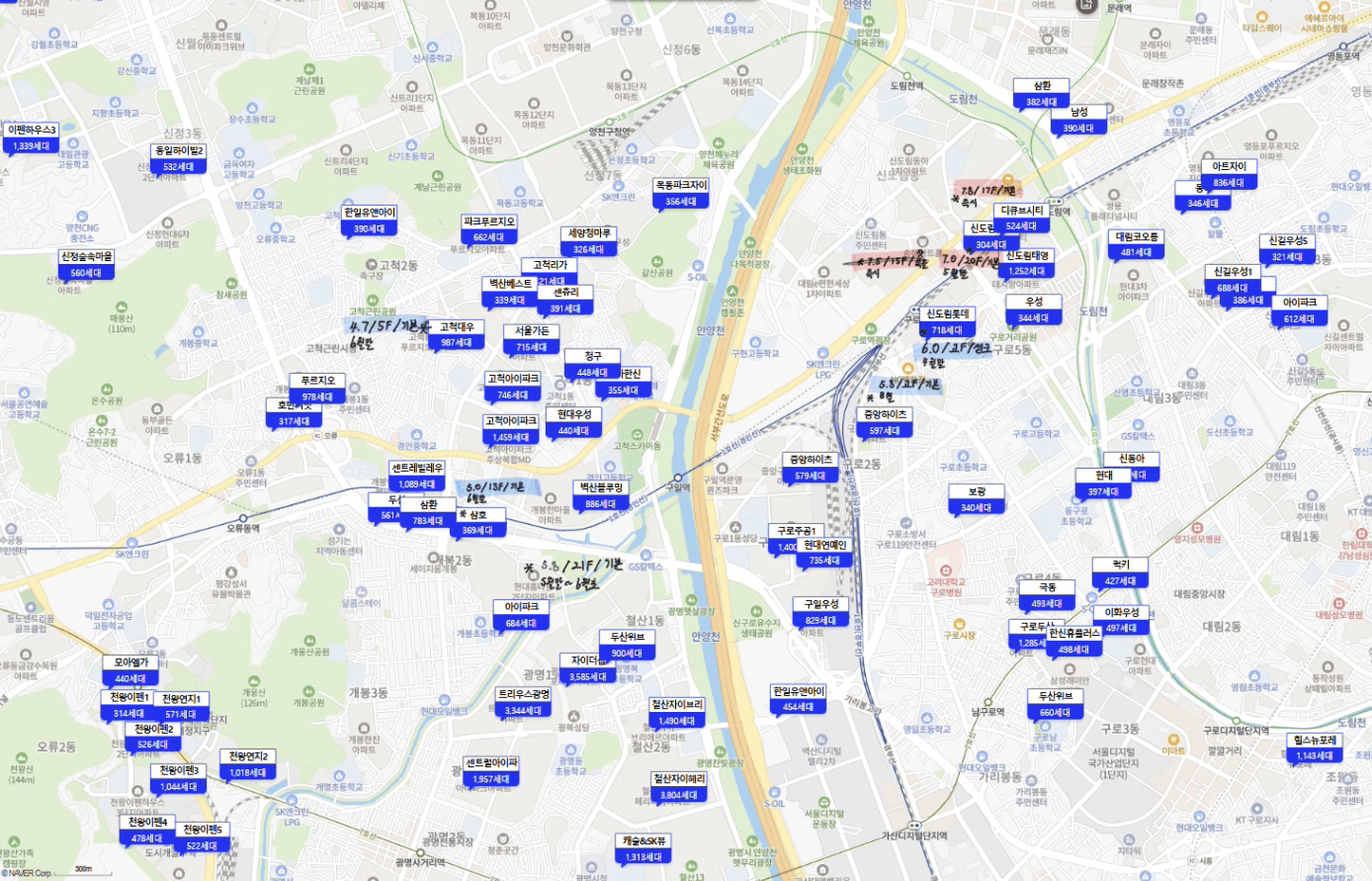
Task: Select the 신도림롯데 718세대 marker
Action: coord(947,322)
